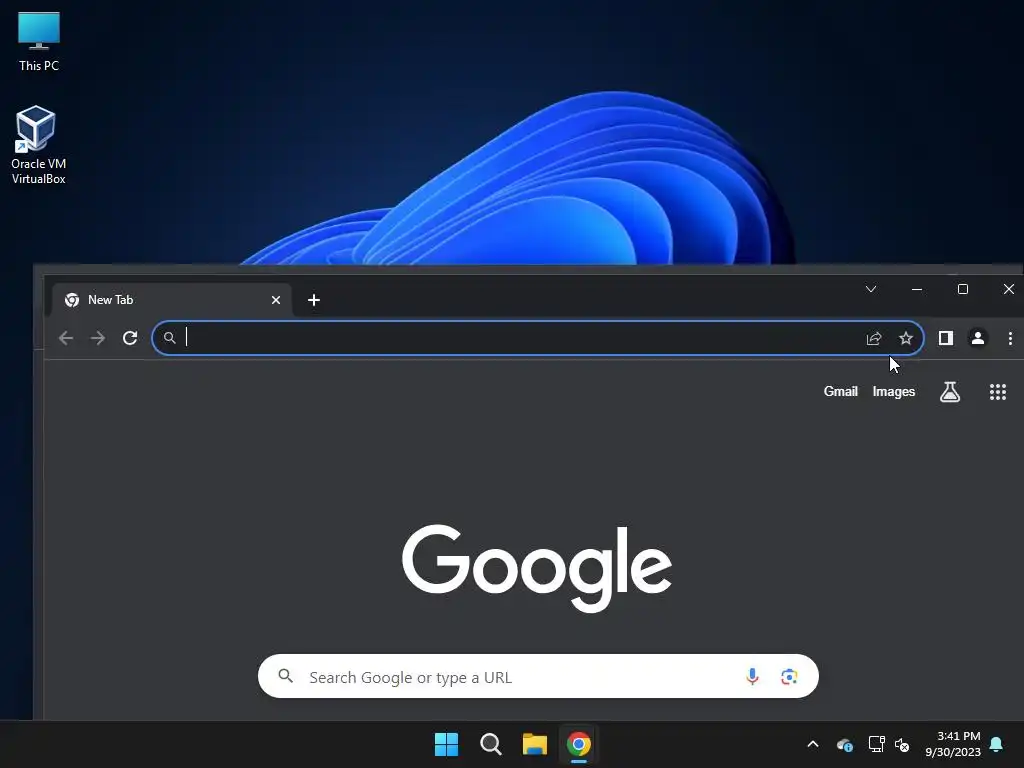Screen dimensions: 1024x768
Task: Open the Chrome profile avatar menu
Action: [x=978, y=338]
